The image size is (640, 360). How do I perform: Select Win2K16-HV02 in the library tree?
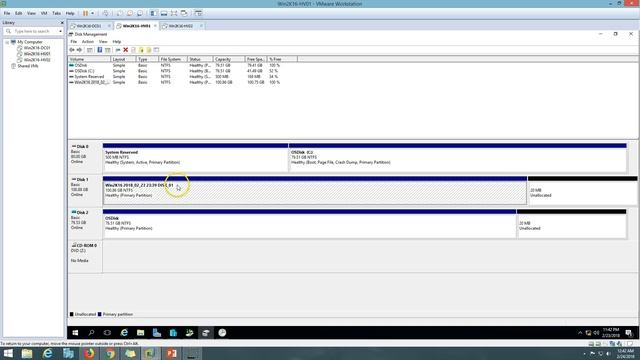pyautogui.click(x=33, y=60)
